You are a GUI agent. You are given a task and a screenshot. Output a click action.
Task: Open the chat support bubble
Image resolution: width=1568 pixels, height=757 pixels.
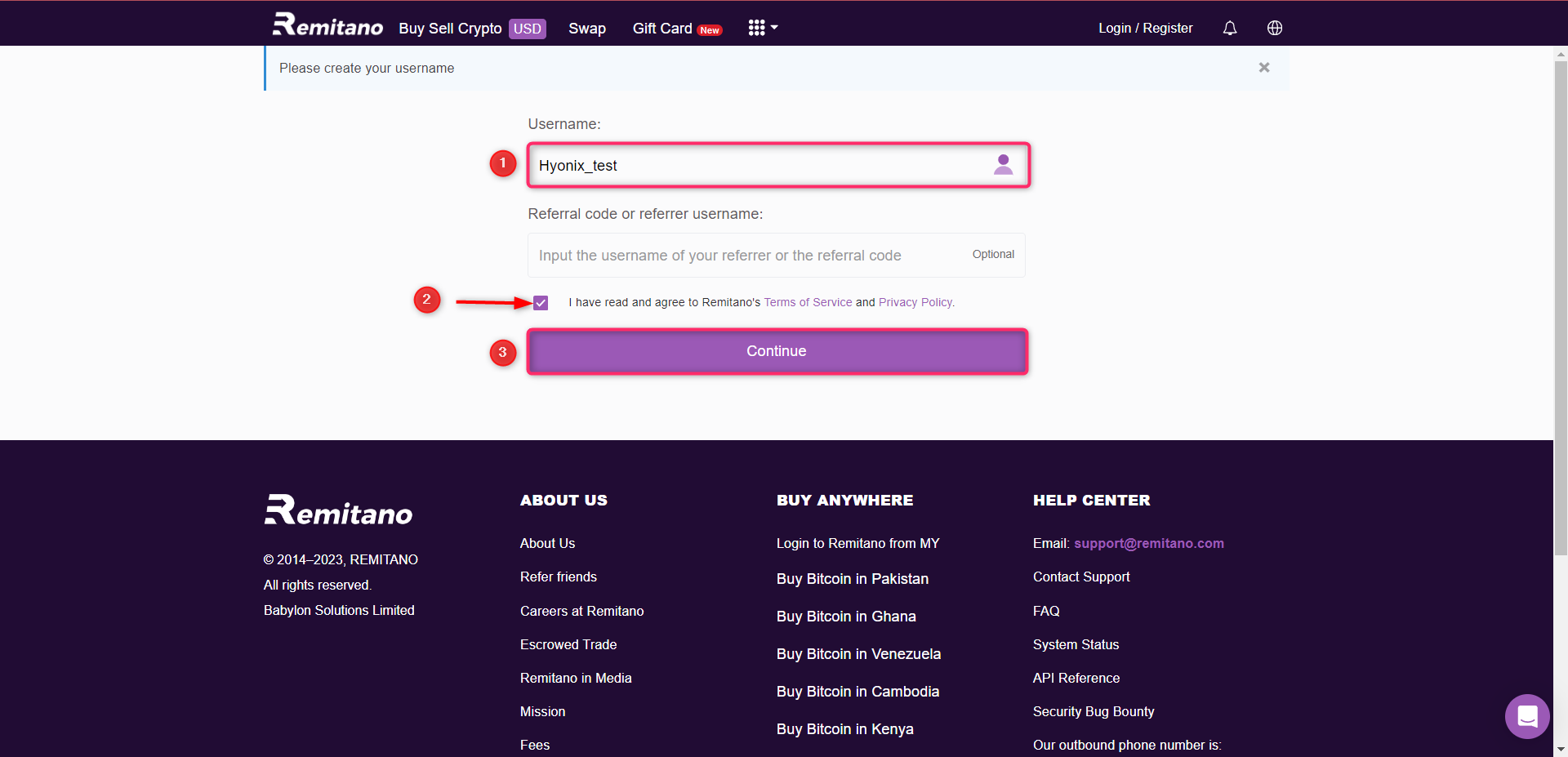pyautogui.click(x=1526, y=716)
